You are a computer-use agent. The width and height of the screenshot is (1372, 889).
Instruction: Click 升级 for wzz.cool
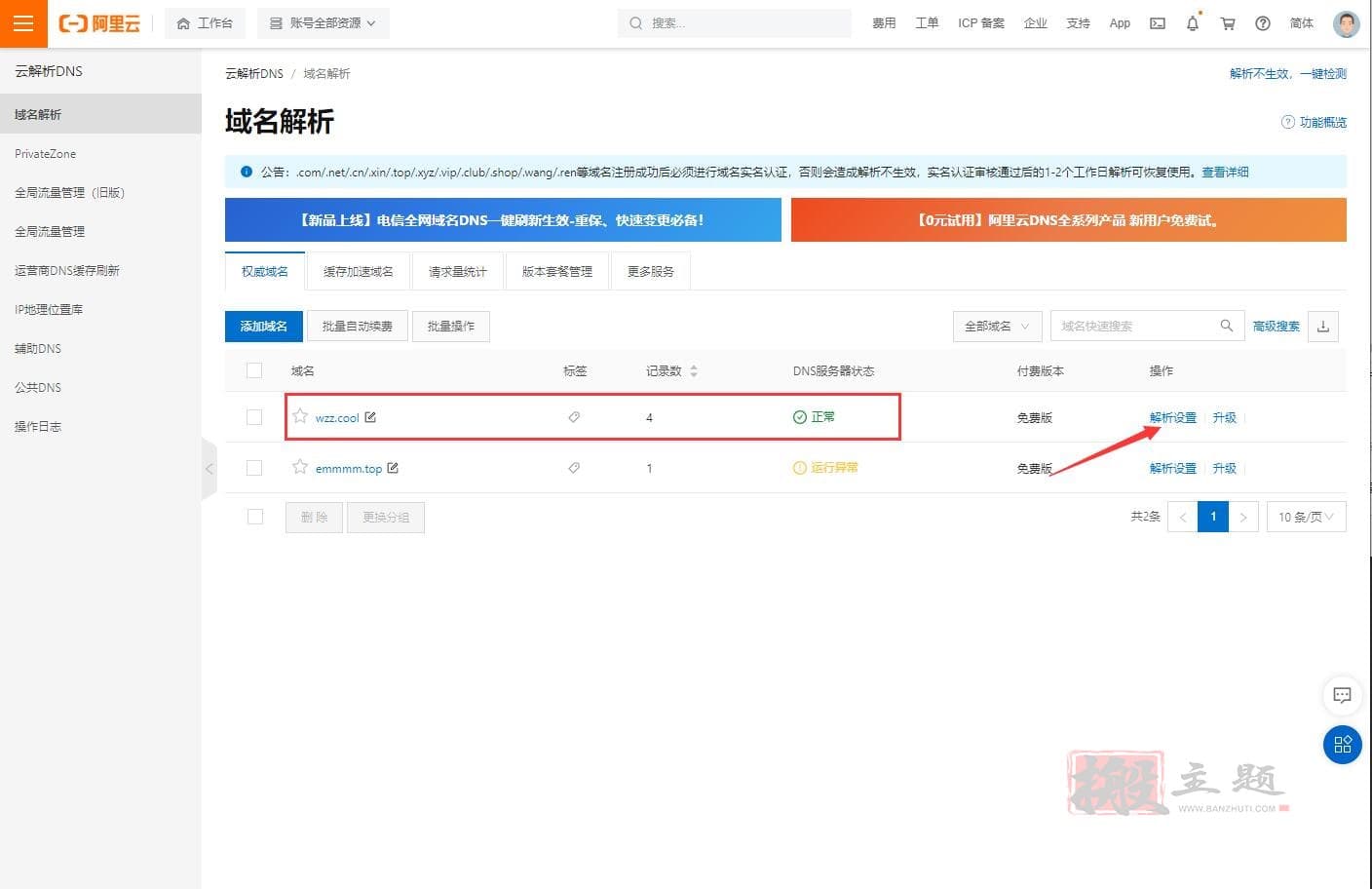(x=1224, y=417)
